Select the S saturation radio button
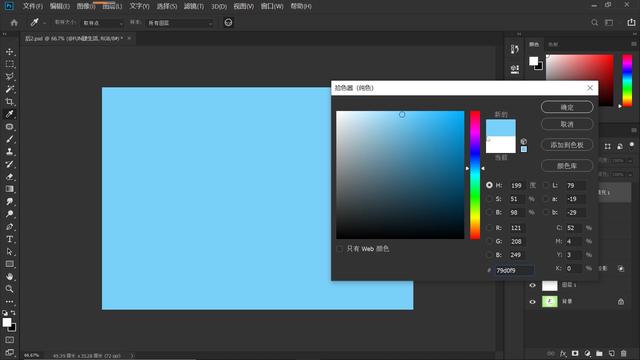 489,199
